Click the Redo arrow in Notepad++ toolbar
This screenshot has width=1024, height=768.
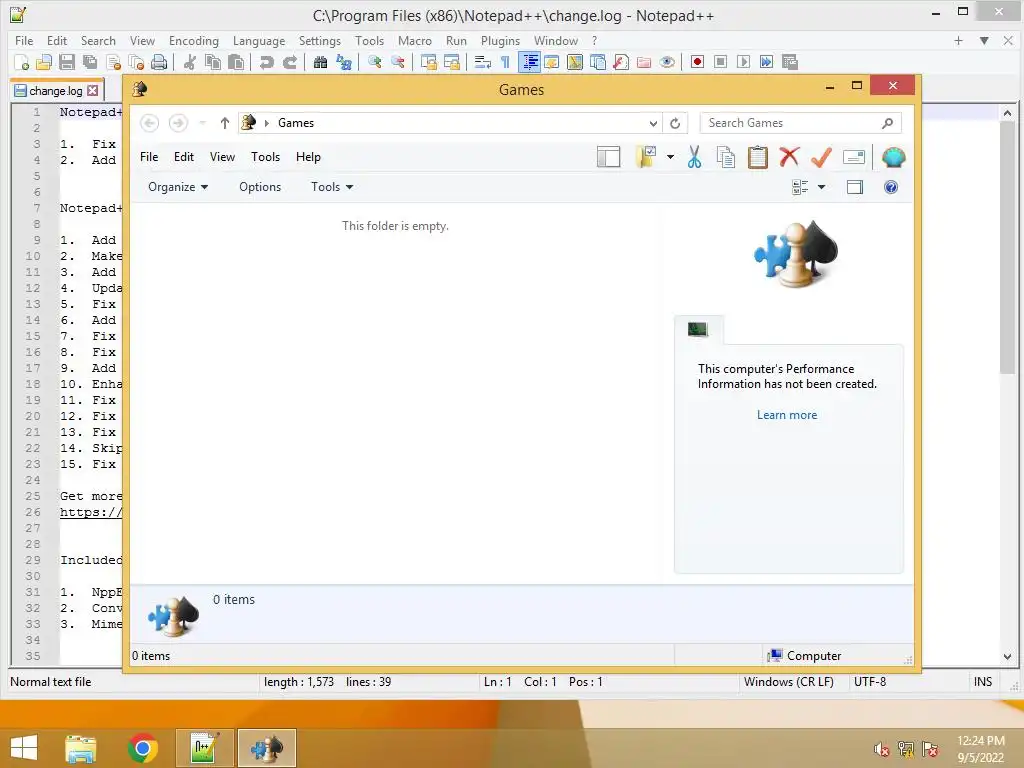coord(289,62)
